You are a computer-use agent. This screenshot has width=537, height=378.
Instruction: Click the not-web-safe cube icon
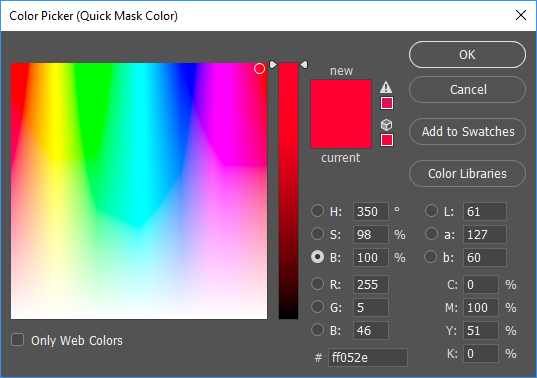coord(386,125)
